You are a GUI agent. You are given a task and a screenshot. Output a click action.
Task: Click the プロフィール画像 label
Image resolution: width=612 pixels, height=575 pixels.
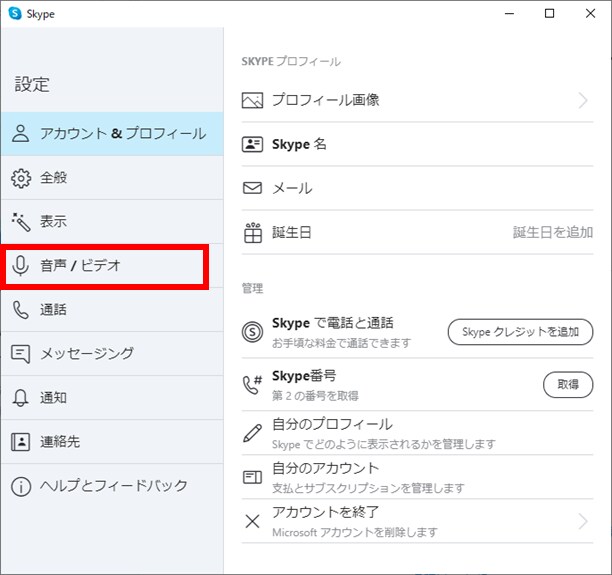326,100
